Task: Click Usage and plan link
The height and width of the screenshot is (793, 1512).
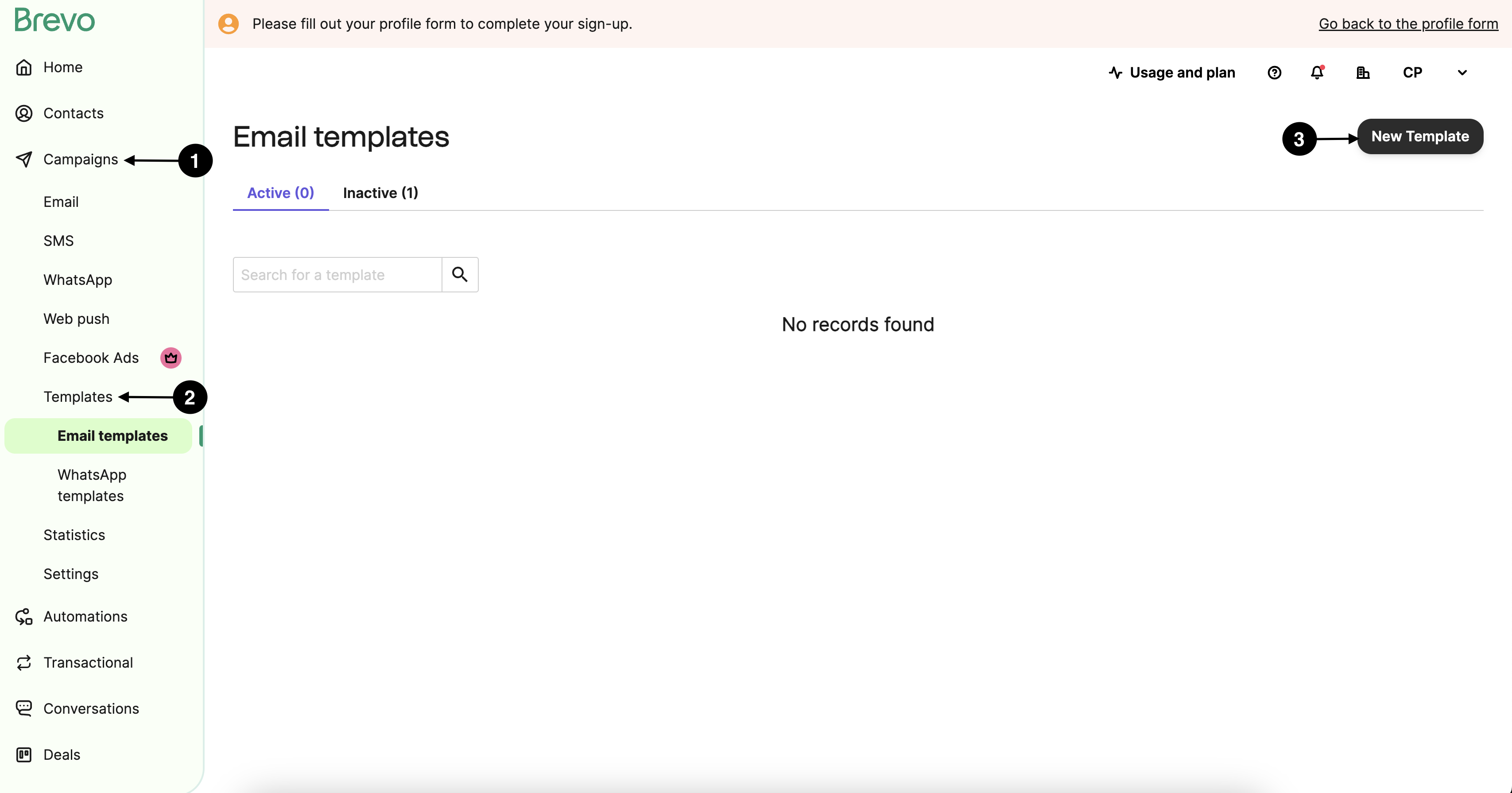Action: pos(1182,73)
